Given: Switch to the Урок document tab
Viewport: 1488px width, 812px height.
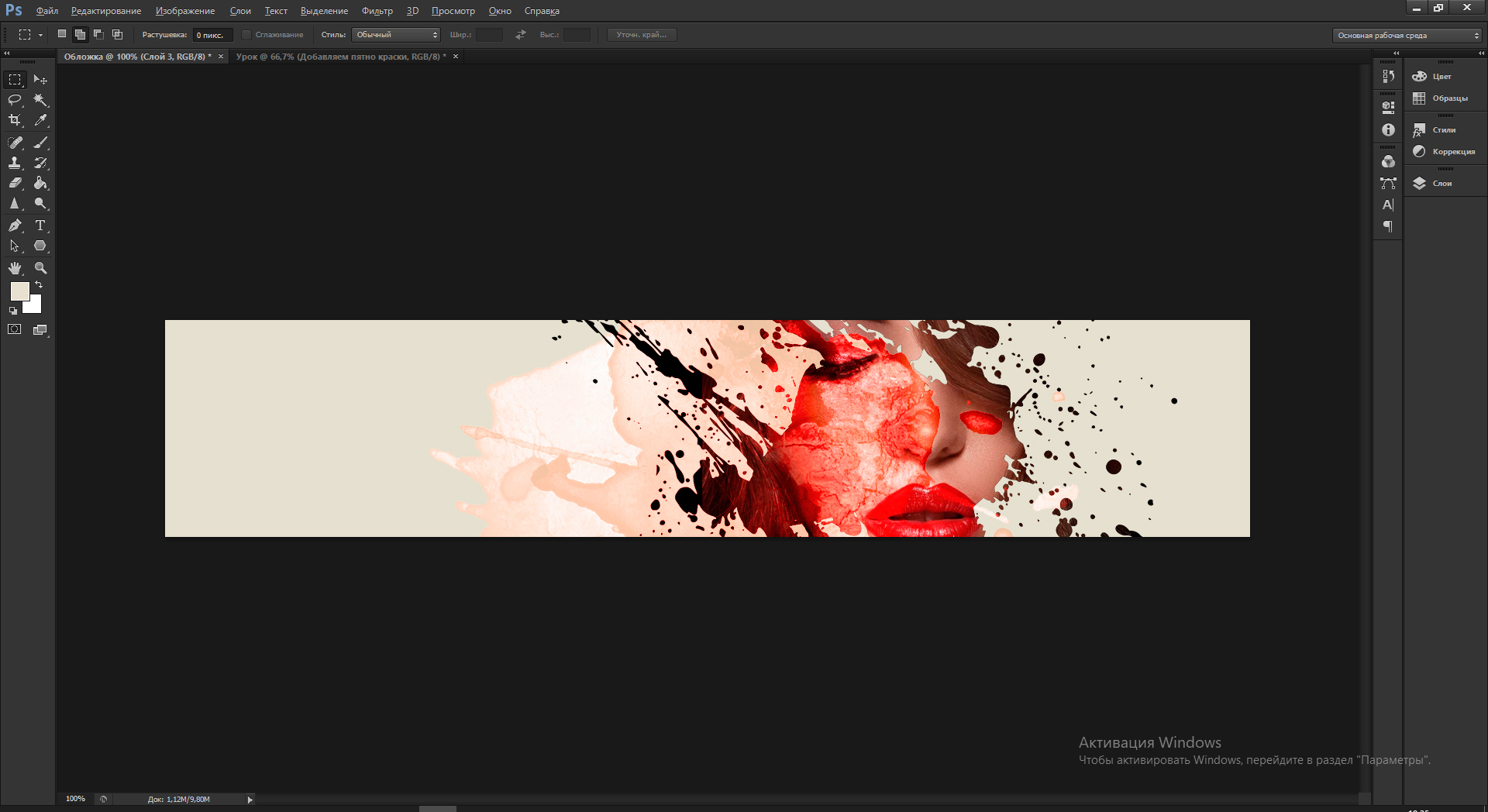Looking at the screenshot, I should point(341,57).
